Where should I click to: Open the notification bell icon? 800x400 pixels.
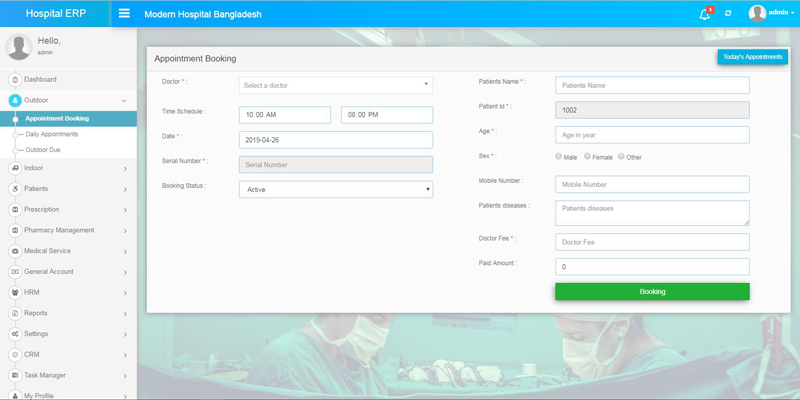pyautogui.click(x=704, y=14)
